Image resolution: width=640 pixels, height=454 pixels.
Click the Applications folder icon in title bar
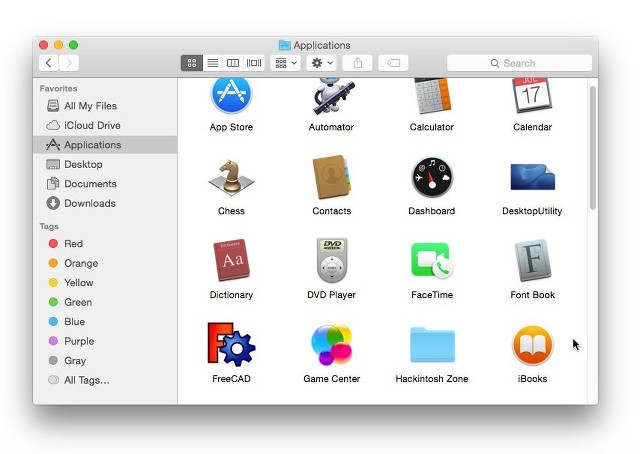[x=284, y=45]
